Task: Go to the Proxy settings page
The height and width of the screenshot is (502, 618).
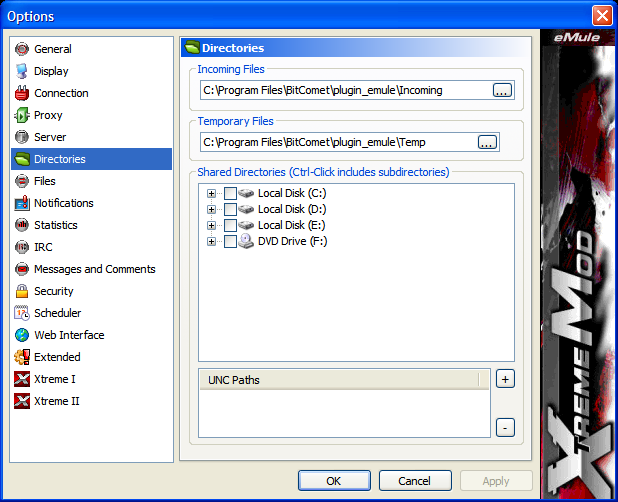Action: pos(48,115)
